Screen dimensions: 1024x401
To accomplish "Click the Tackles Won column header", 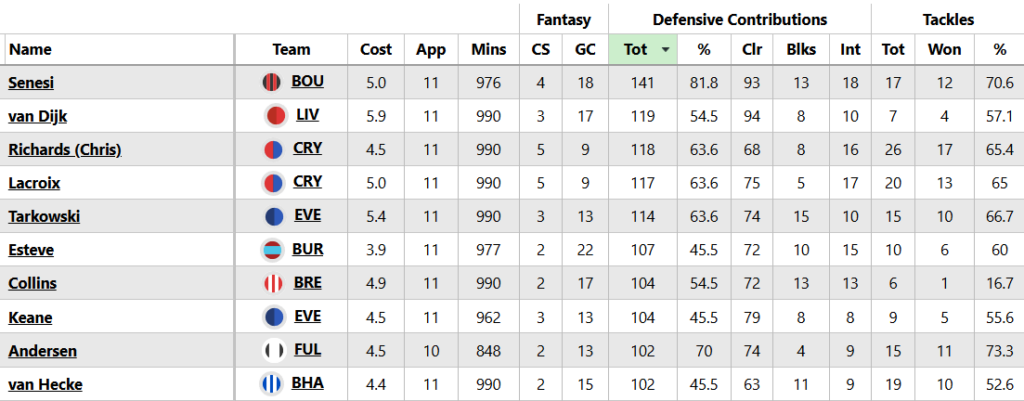I will tap(943, 49).
